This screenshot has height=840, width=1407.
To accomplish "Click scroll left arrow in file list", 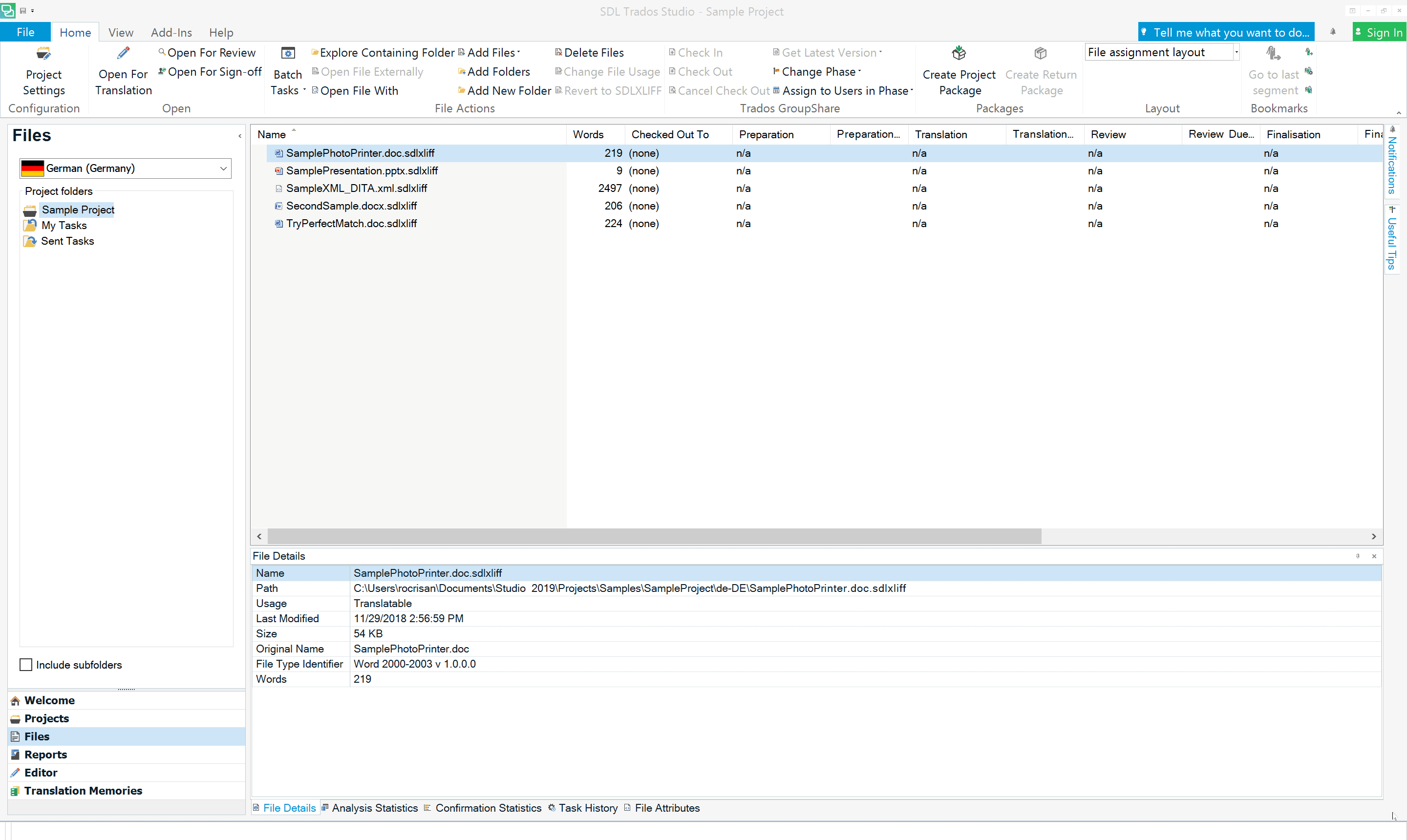I will coord(259,536).
